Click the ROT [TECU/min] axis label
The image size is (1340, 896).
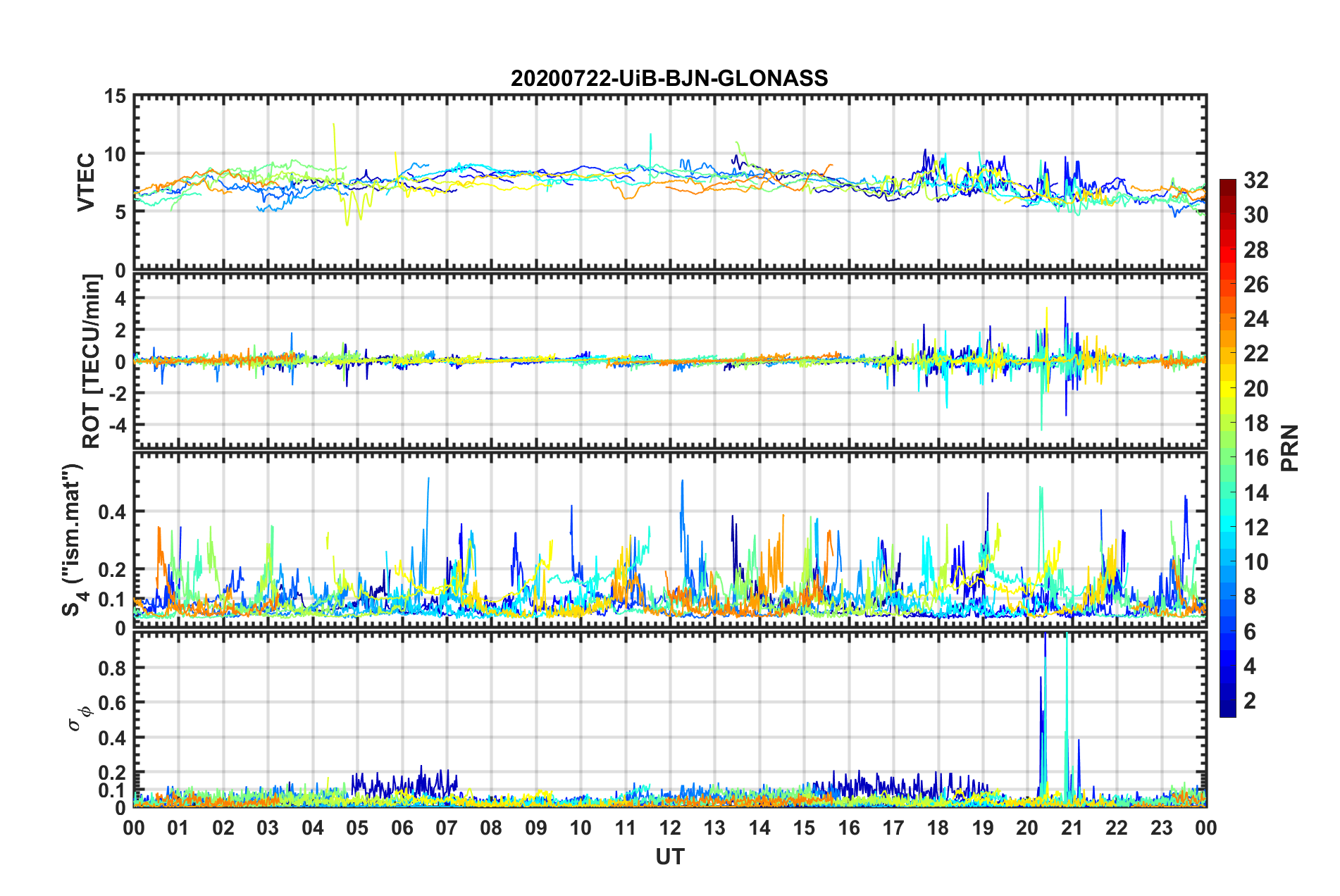coord(92,361)
